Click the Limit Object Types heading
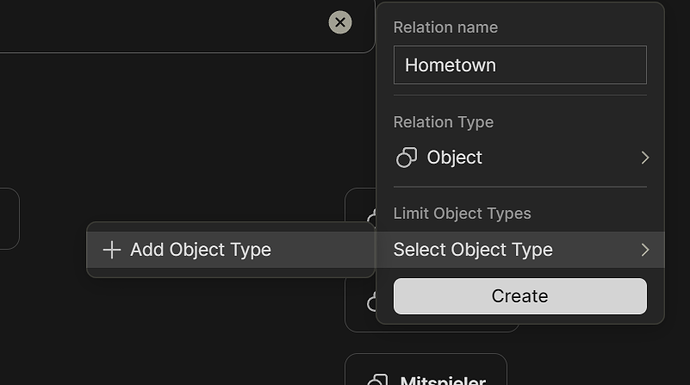This screenshot has height=385, width=690. pos(462,213)
